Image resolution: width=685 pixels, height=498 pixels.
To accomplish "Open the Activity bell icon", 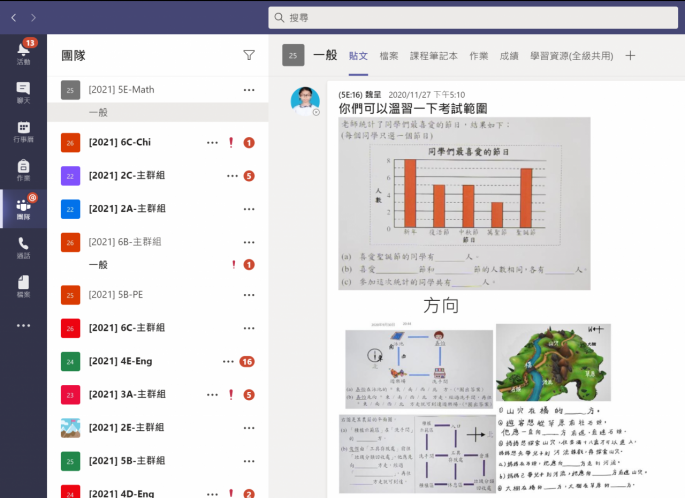I will tap(23, 52).
